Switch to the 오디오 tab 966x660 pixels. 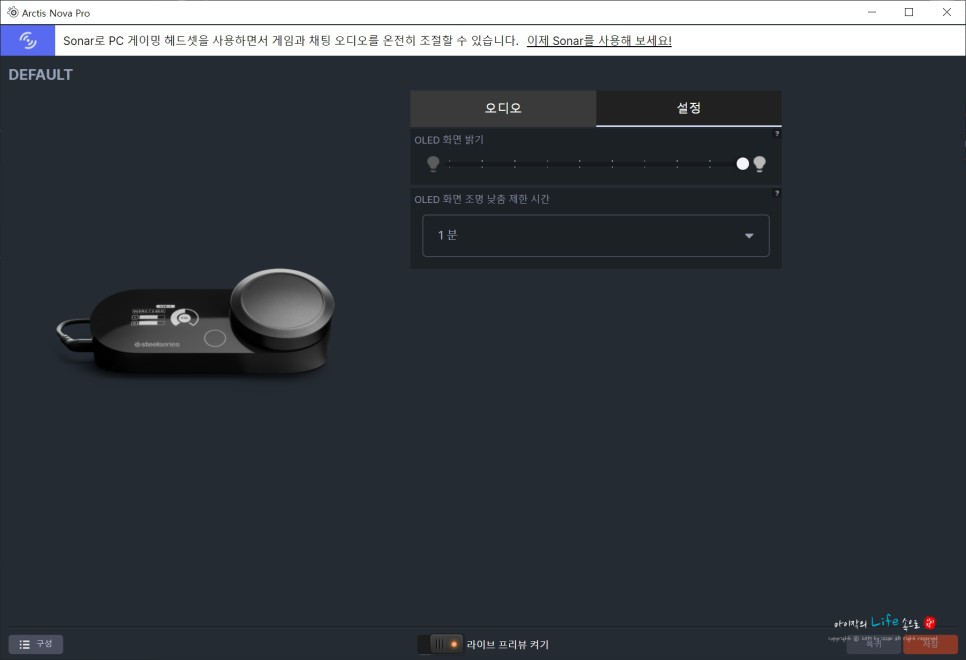tap(503, 108)
